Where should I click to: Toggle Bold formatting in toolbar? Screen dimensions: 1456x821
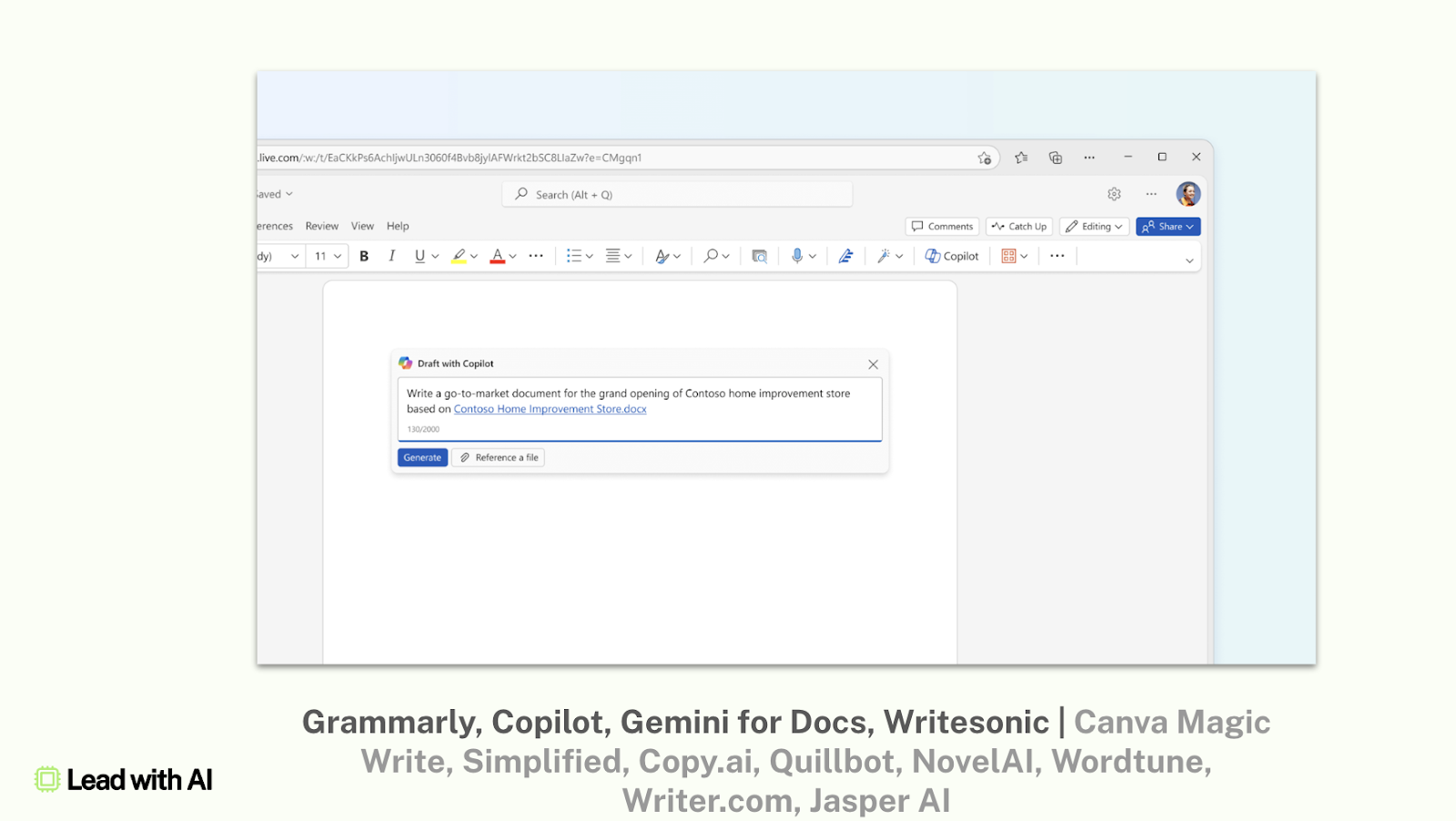[x=364, y=257]
